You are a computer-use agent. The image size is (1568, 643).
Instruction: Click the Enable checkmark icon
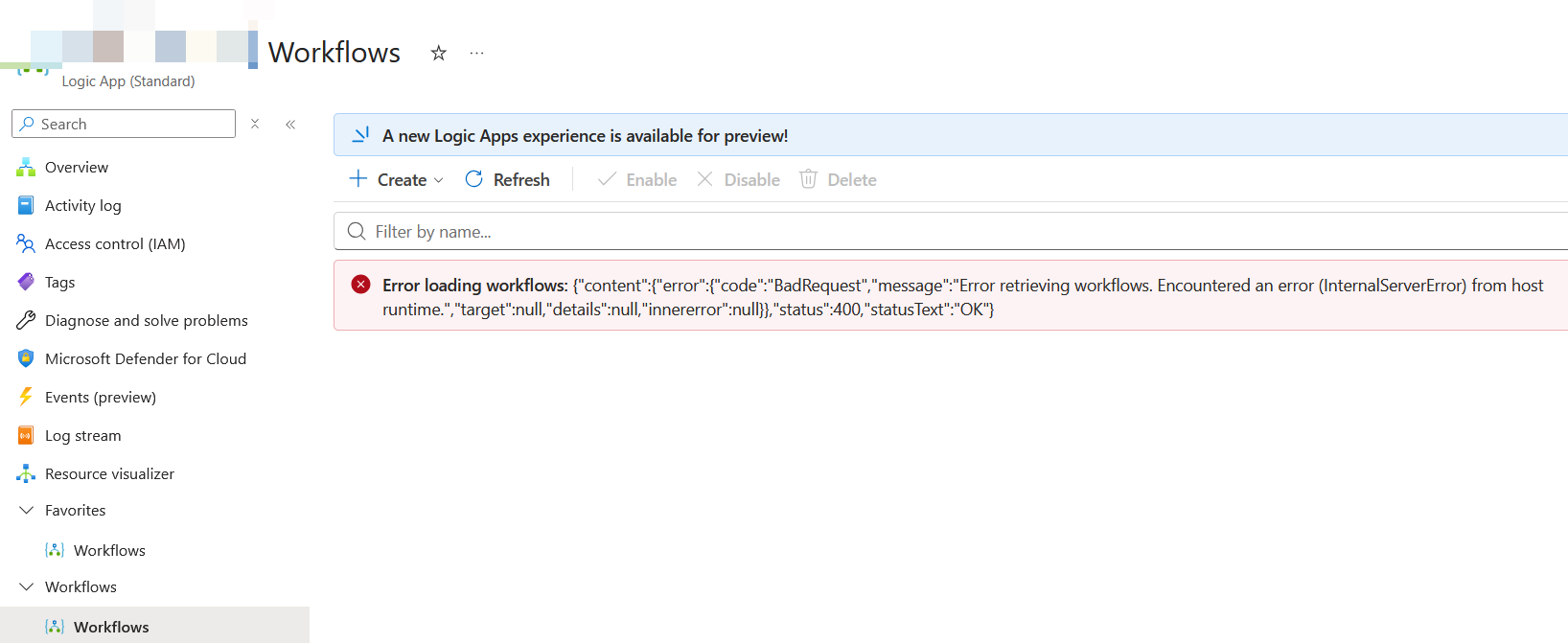pyautogui.click(x=607, y=179)
